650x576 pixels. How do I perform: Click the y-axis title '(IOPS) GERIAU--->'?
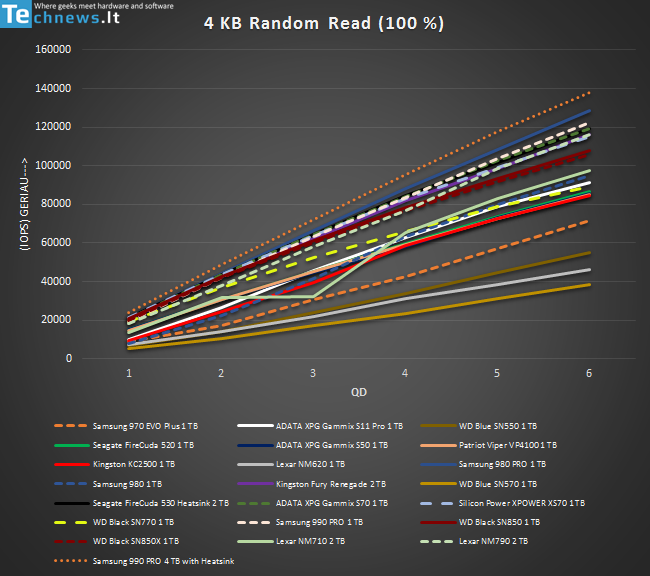click(24, 204)
